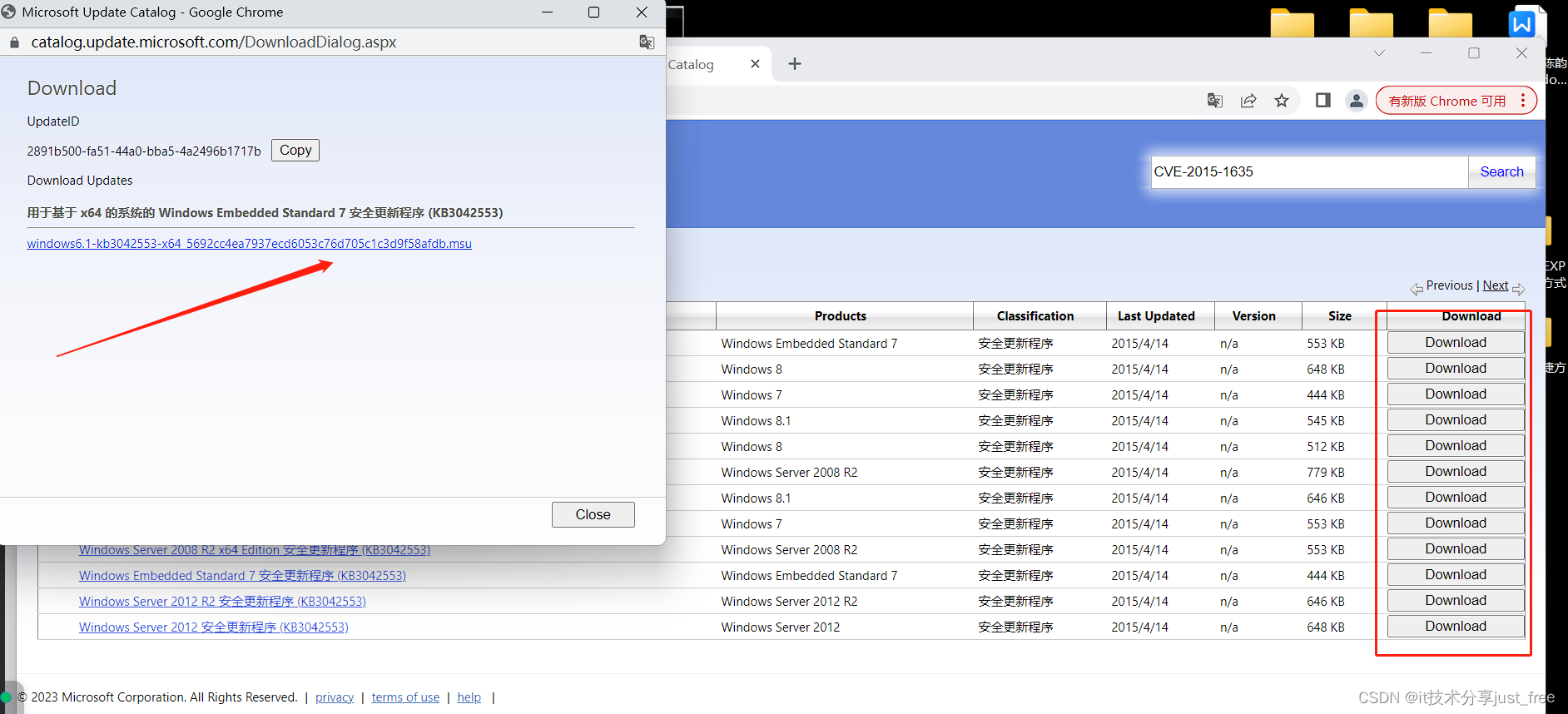Viewport: 1568px width, 714px height.
Task: Open the Chrome three-dot menu
Action: click(x=1523, y=101)
